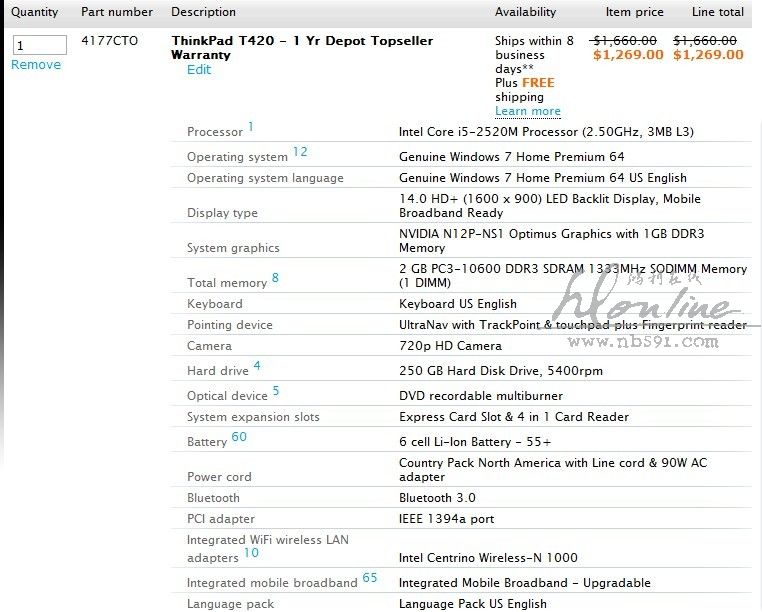The width and height of the screenshot is (762, 612).
Task: Edit the ThinkPad T420 configuration
Action: (199, 70)
